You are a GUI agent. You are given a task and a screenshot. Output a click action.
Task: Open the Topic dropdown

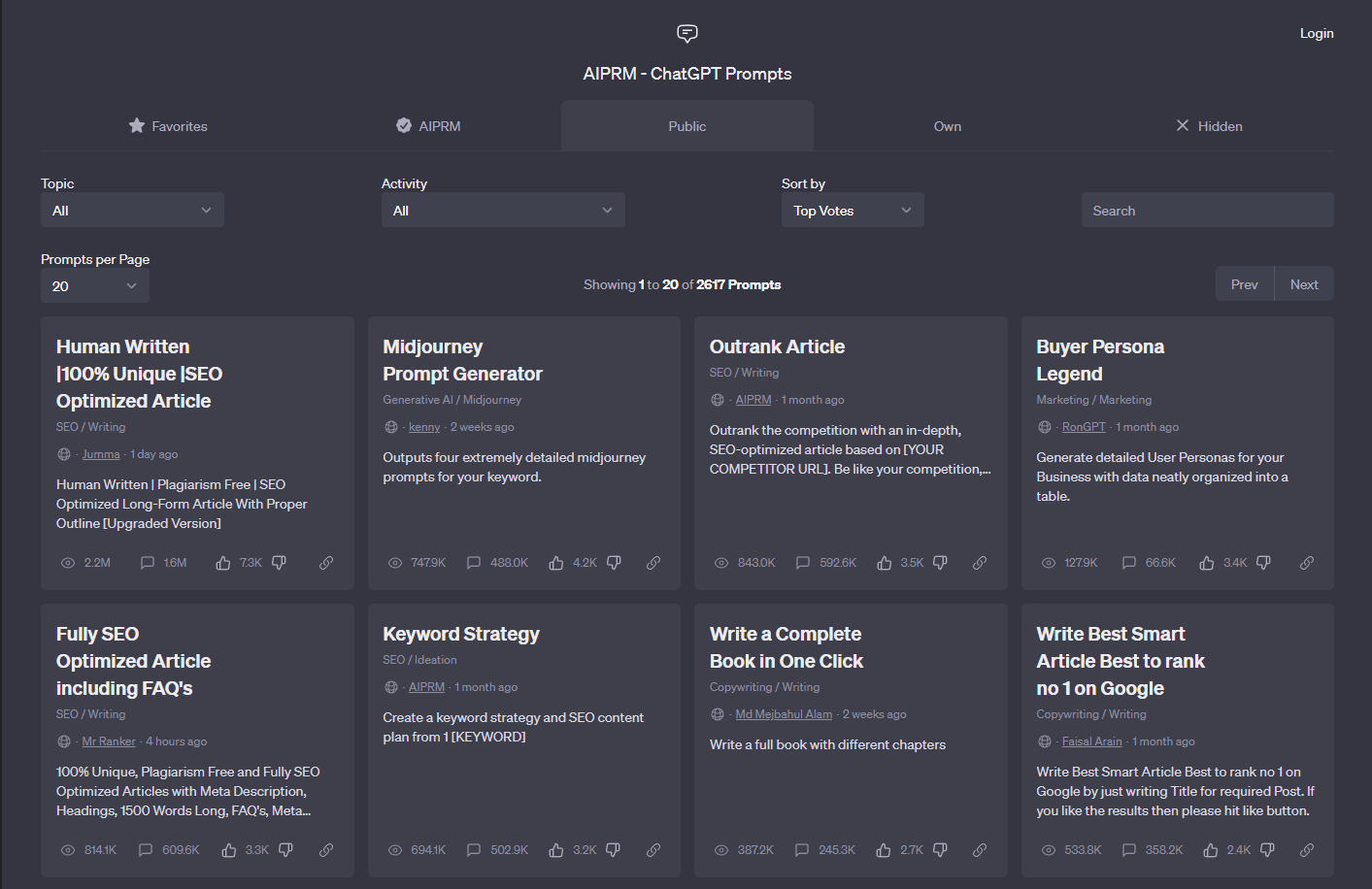pyautogui.click(x=132, y=210)
